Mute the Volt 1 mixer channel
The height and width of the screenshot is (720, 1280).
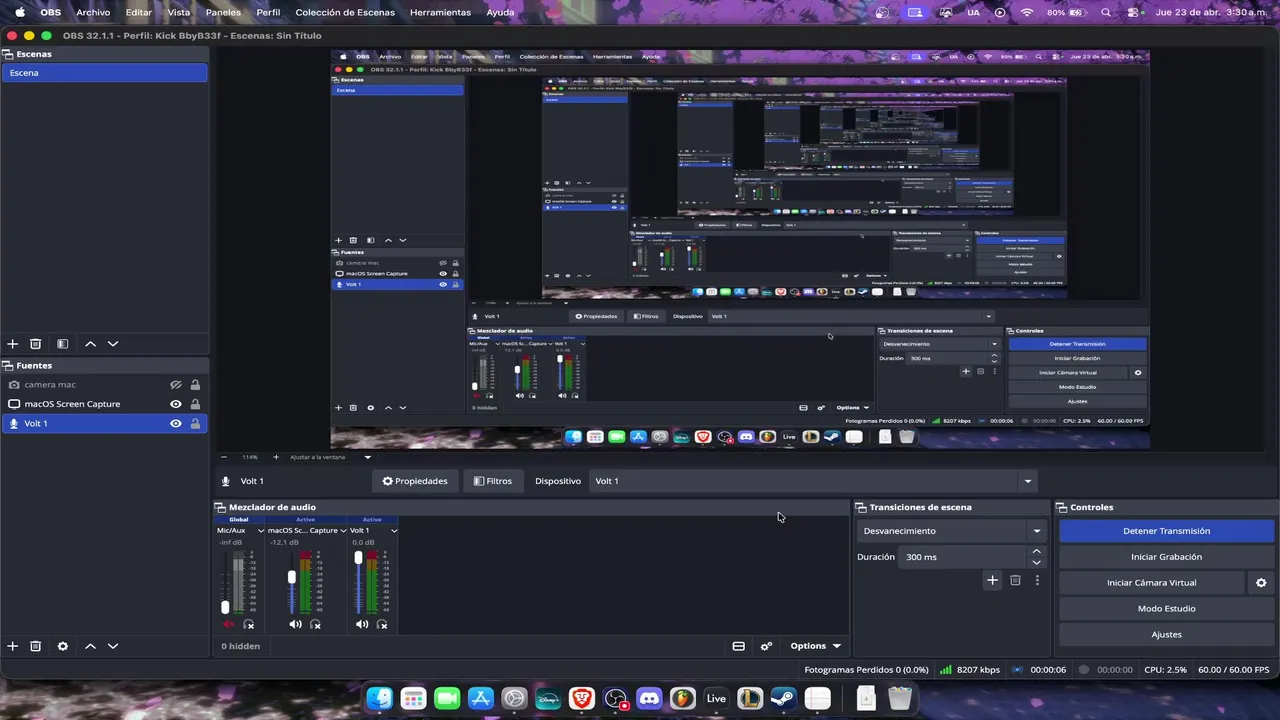(x=362, y=624)
